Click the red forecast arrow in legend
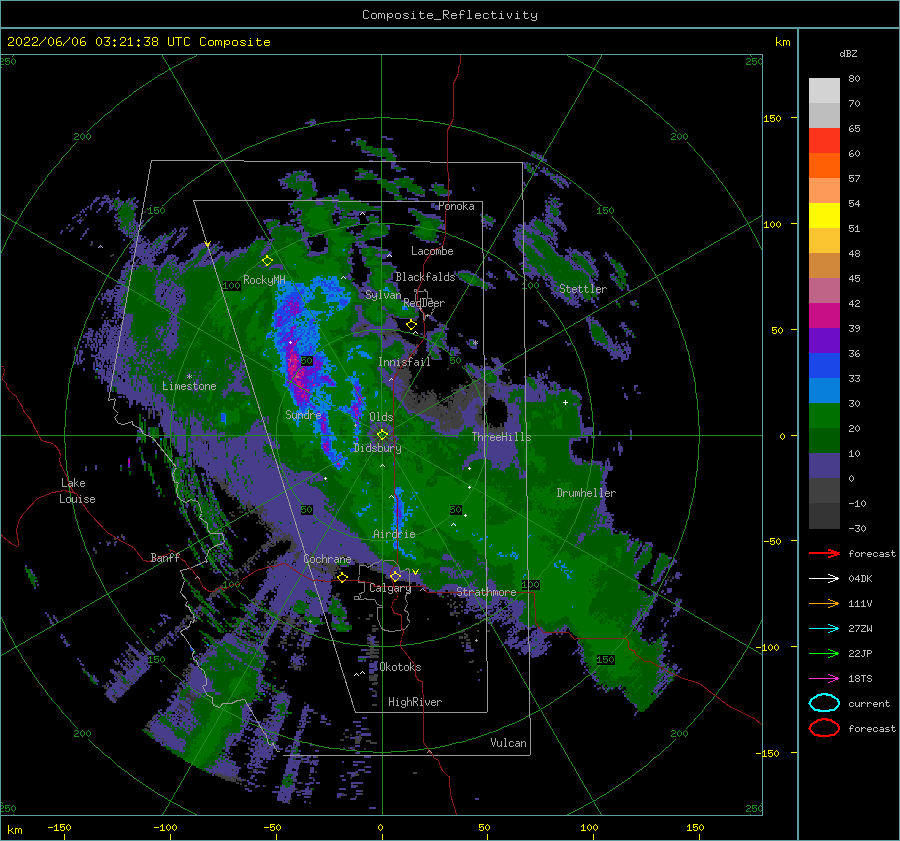Viewport: 900px width, 841px height. coord(825,553)
